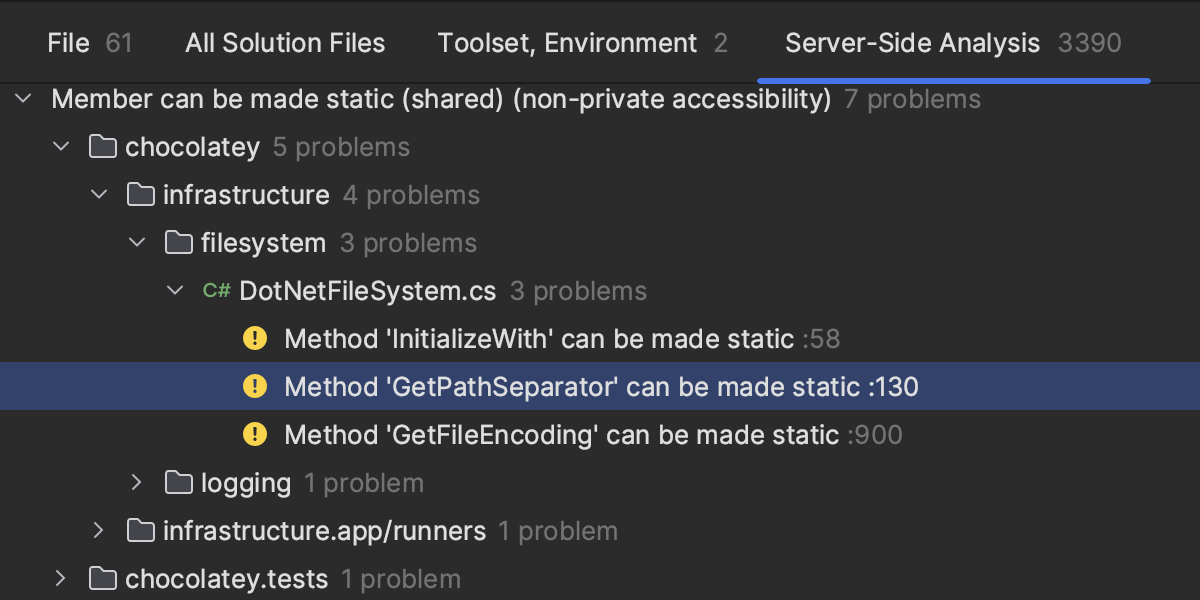Expand the logging folder node

[x=137, y=483]
